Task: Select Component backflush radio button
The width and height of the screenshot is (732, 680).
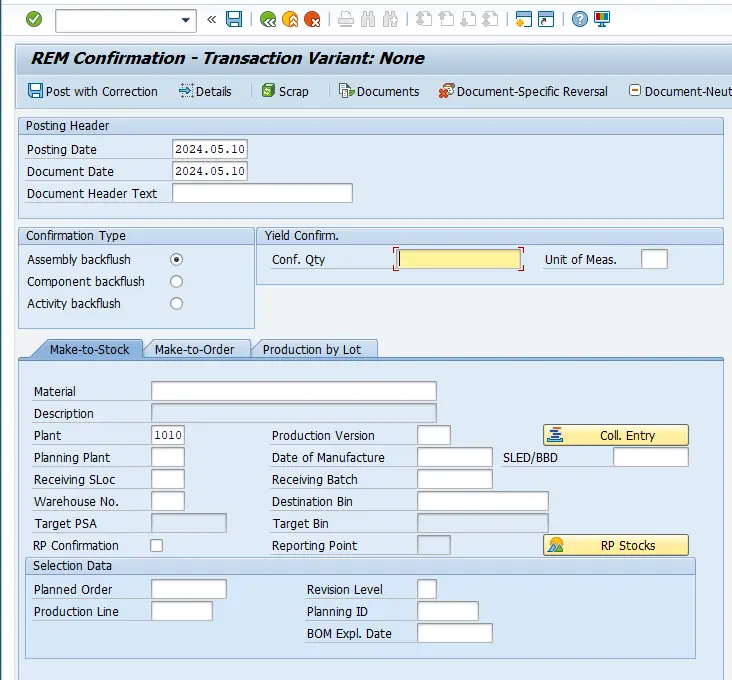Action: (x=177, y=281)
